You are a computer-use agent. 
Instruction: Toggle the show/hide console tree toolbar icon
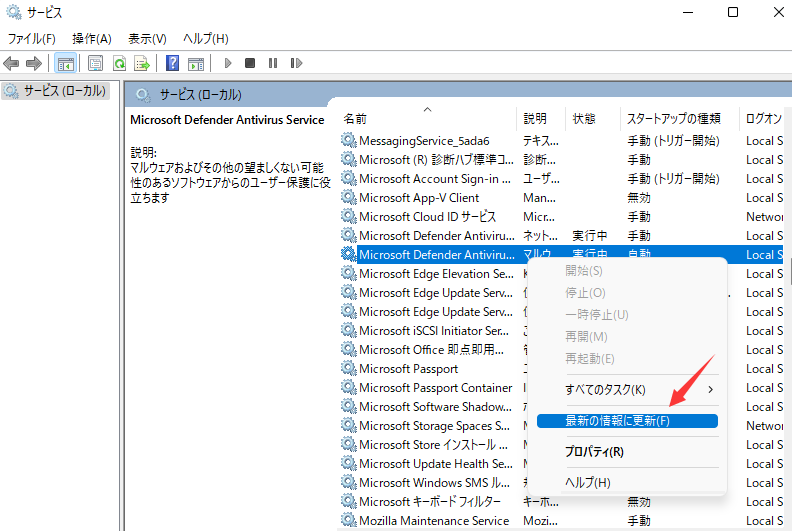(66, 63)
